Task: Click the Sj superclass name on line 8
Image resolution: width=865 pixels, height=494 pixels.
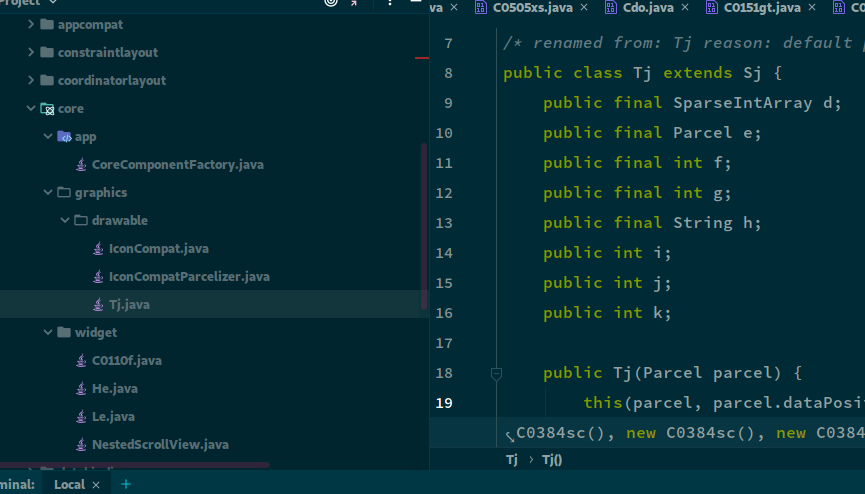Action: click(x=752, y=73)
